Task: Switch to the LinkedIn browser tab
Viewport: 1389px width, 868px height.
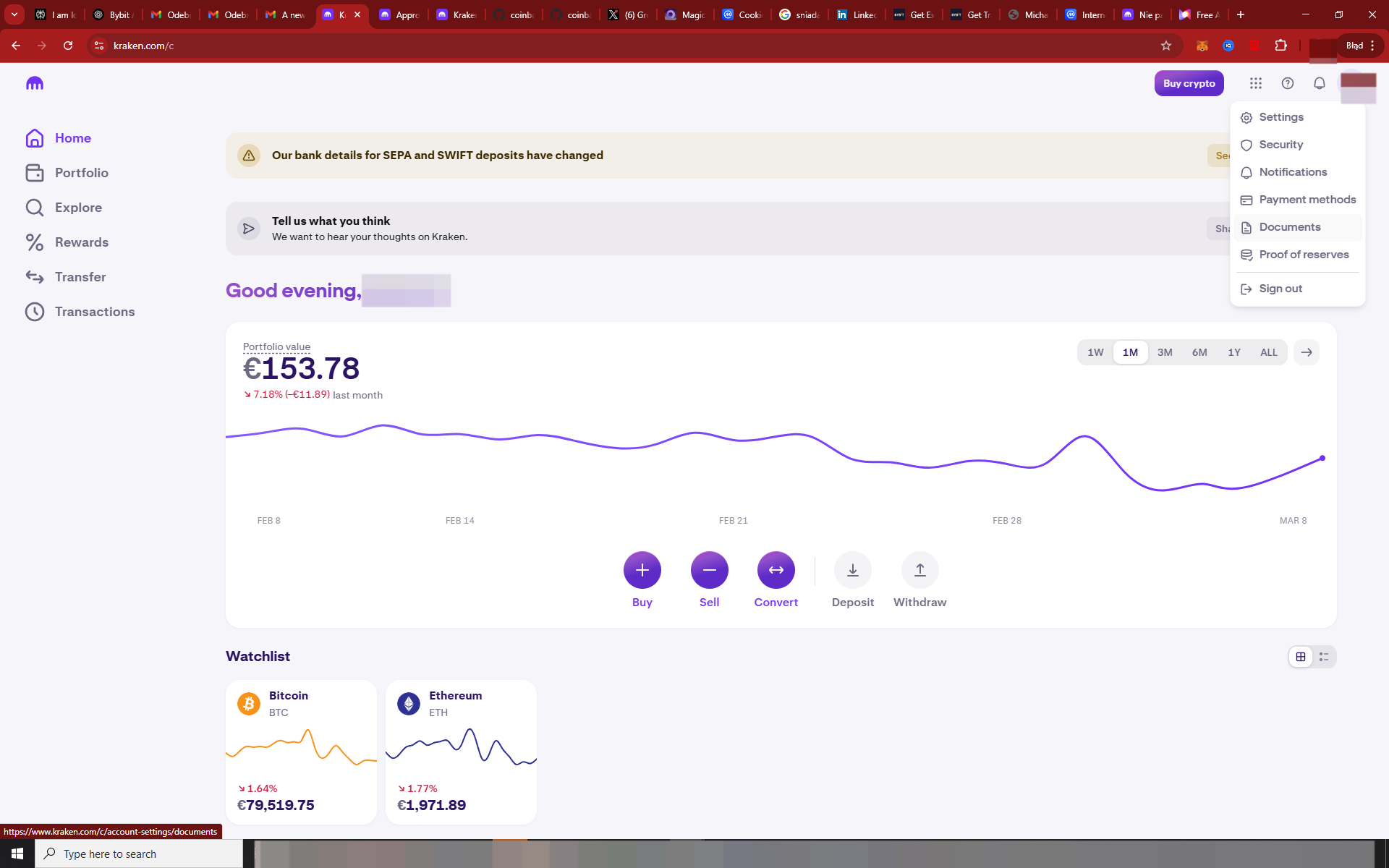Action: tap(857, 14)
